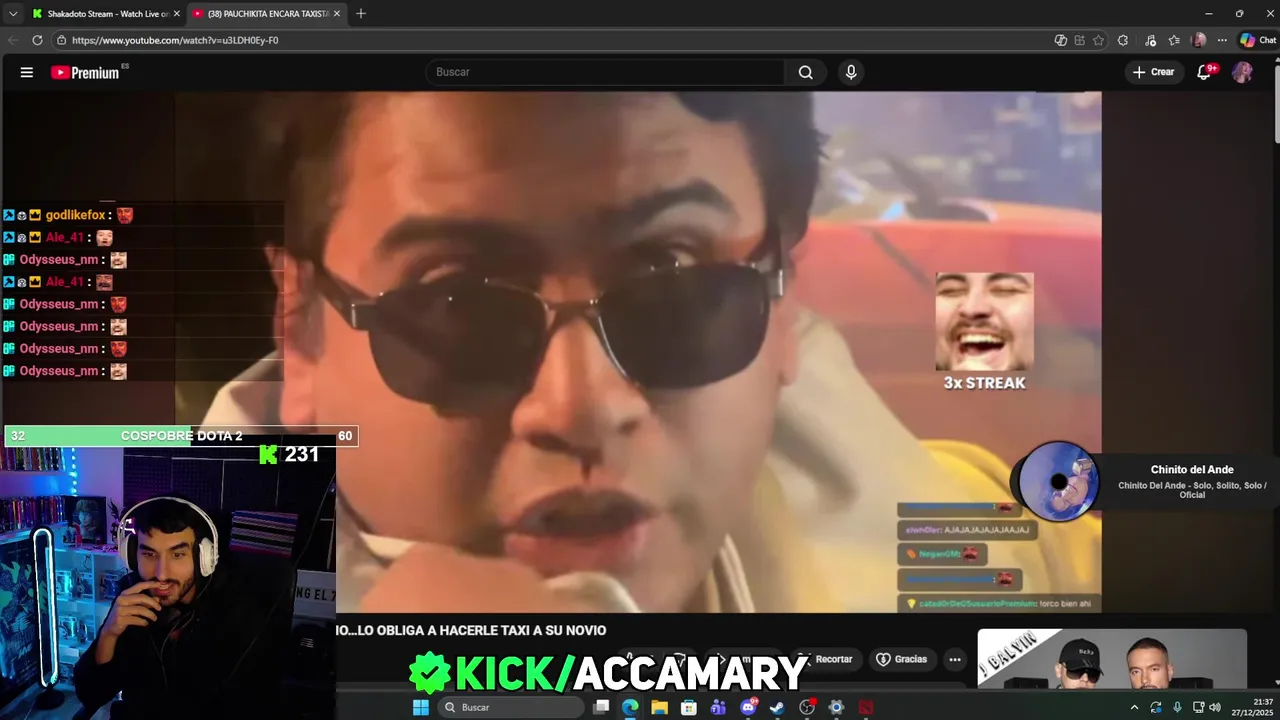This screenshot has width=1280, height=720.
Task: Open Task View on the taskbar
Action: (x=601, y=707)
